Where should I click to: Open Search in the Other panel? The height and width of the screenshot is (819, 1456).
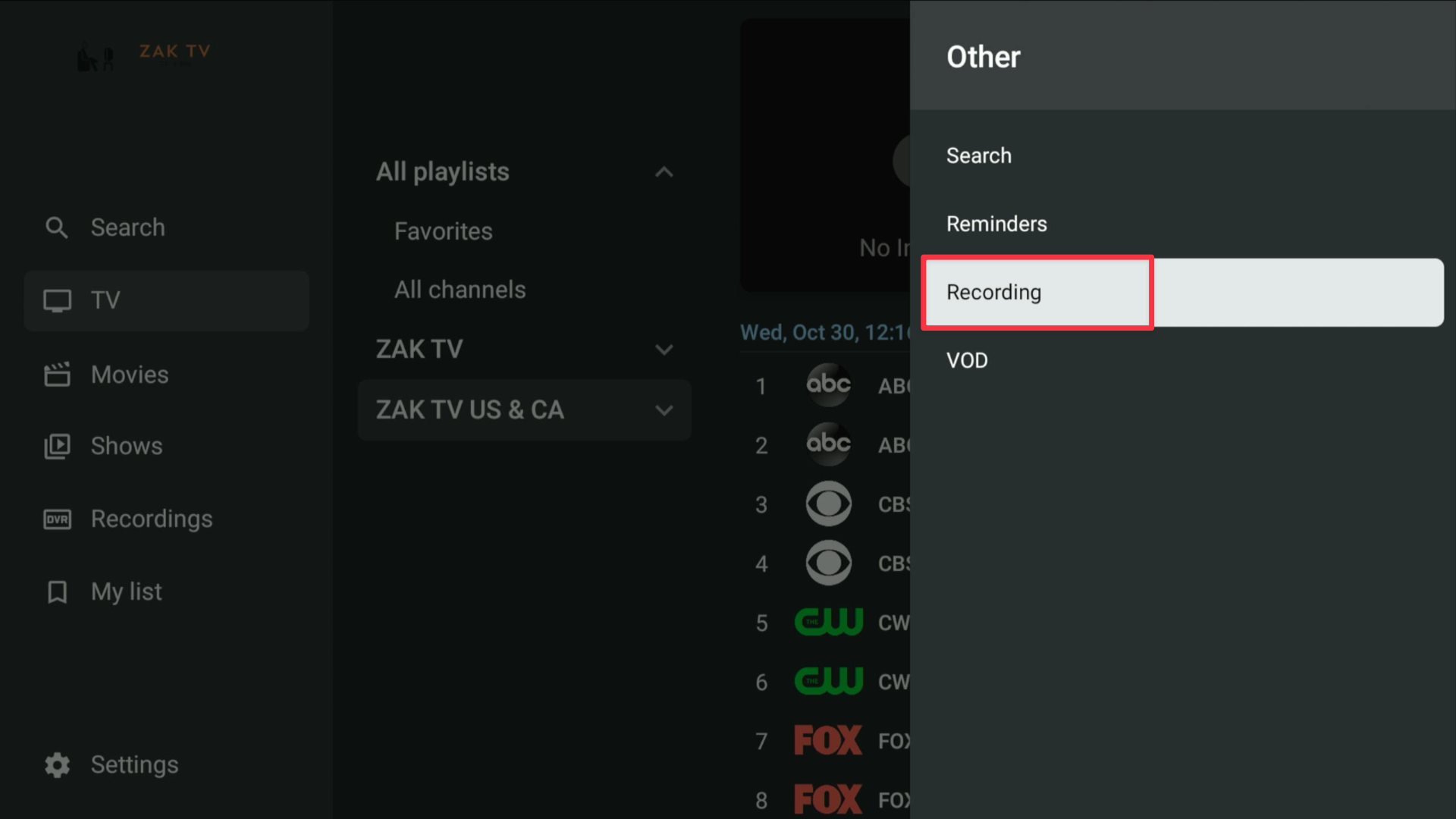[x=978, y=156]
